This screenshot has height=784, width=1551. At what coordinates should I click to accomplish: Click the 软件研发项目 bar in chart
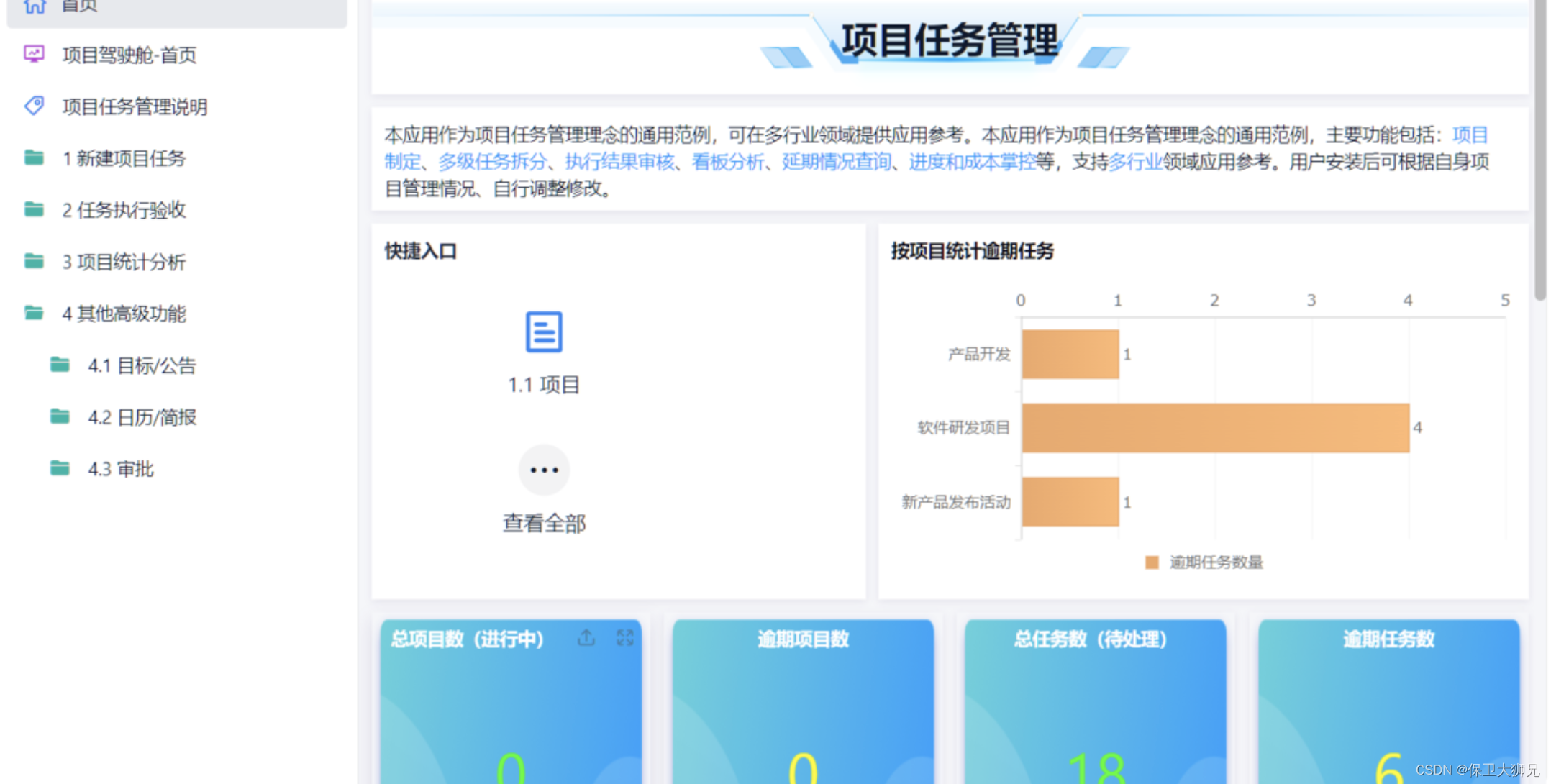(x=1214, y=428)
